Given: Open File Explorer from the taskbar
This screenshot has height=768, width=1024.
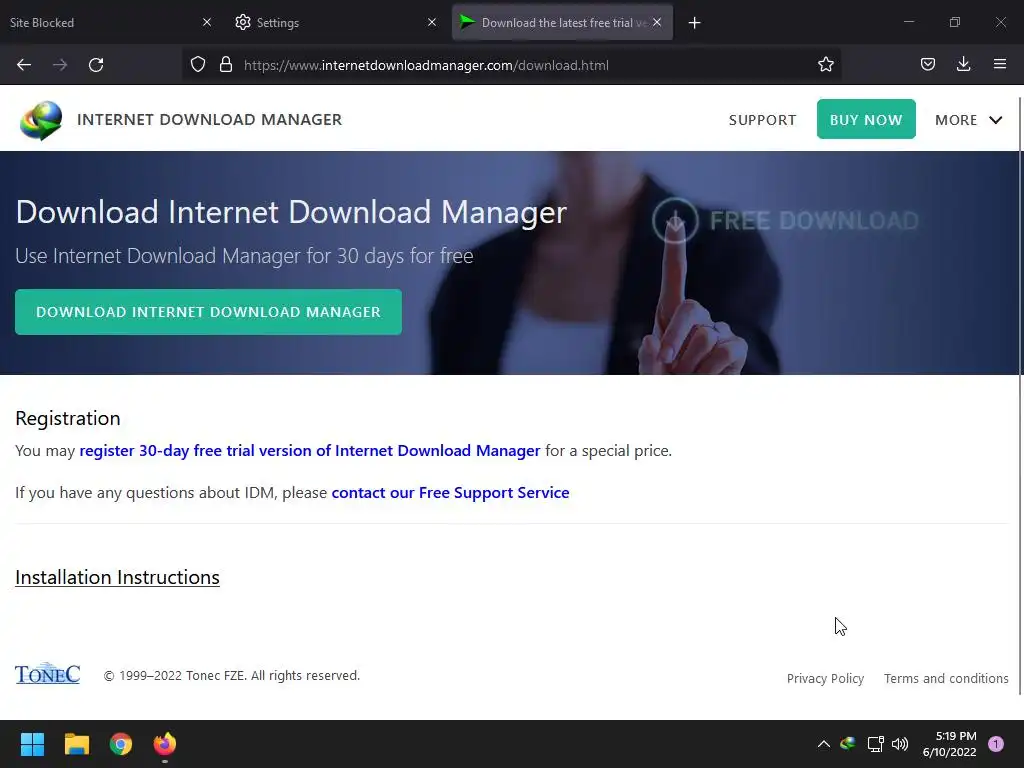Looking at the screenshot, I should (77, 744).
